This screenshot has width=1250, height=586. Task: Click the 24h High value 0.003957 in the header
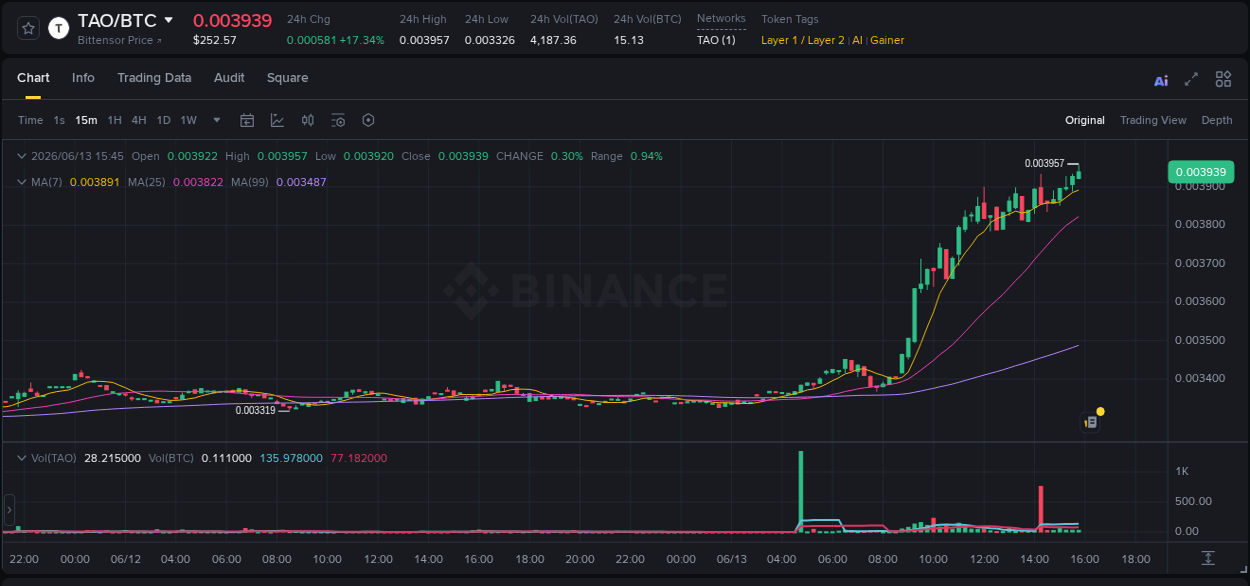pos(424,40)
